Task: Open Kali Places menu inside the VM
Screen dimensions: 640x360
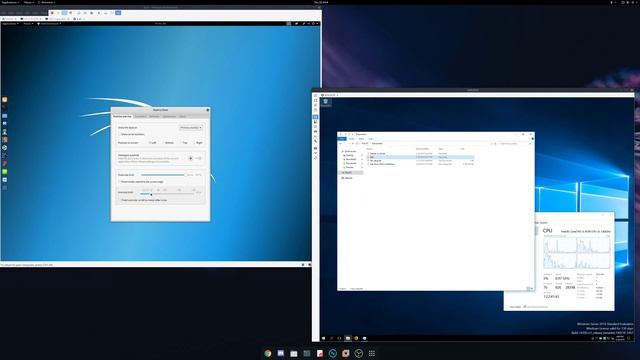Action: pos(28,24)
